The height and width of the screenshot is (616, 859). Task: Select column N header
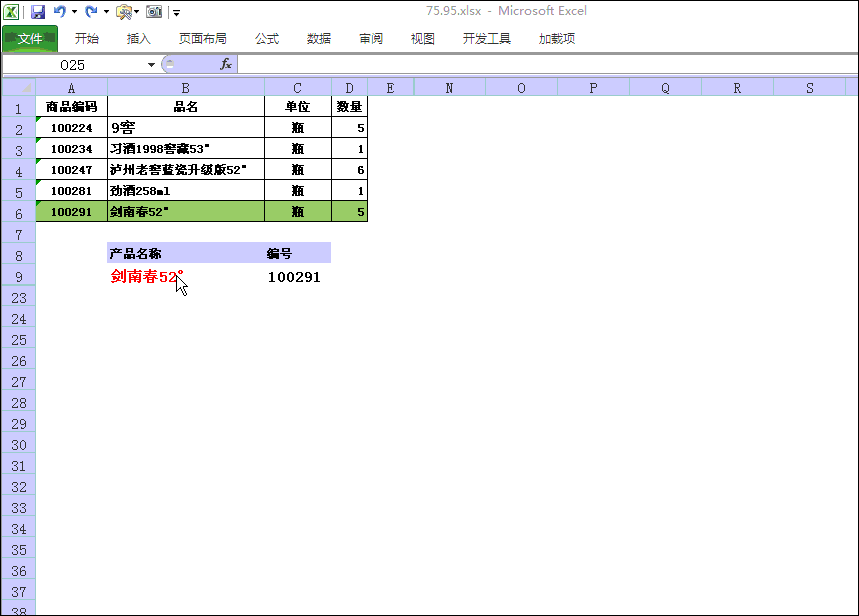coord(450,88)
